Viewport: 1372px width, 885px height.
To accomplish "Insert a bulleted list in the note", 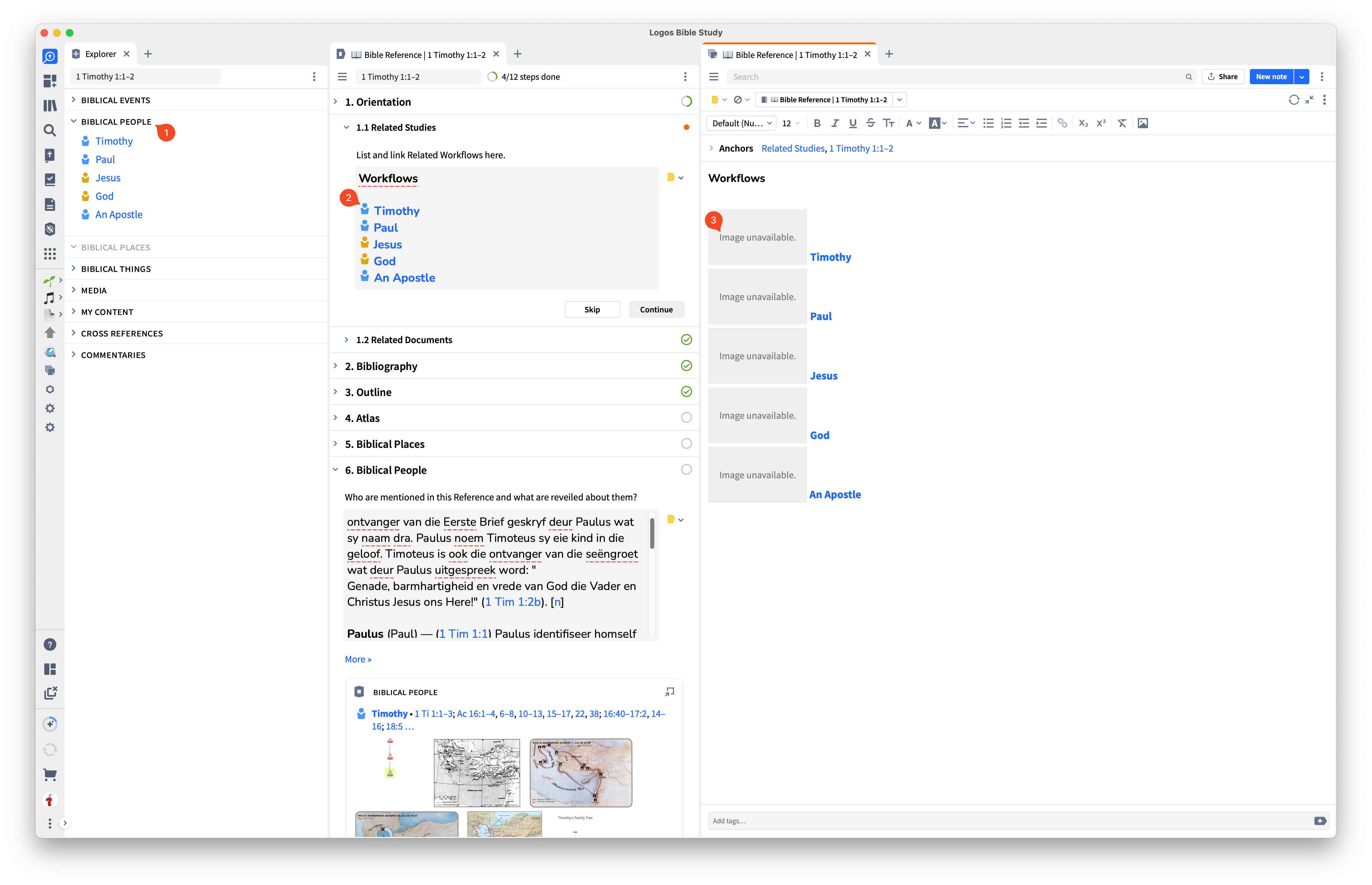I will click(x=988, y=123).
